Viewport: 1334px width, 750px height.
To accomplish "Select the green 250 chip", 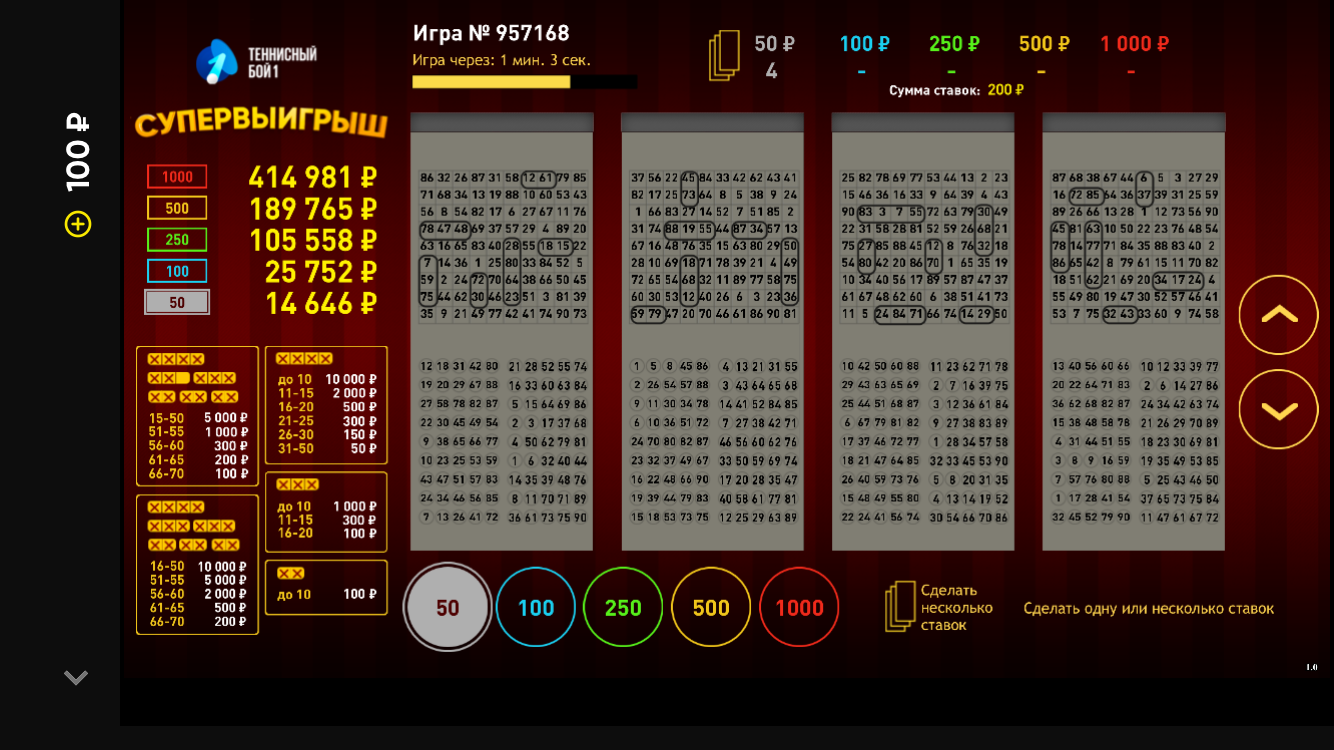I will pyautogui.click(x=623, y=607).
